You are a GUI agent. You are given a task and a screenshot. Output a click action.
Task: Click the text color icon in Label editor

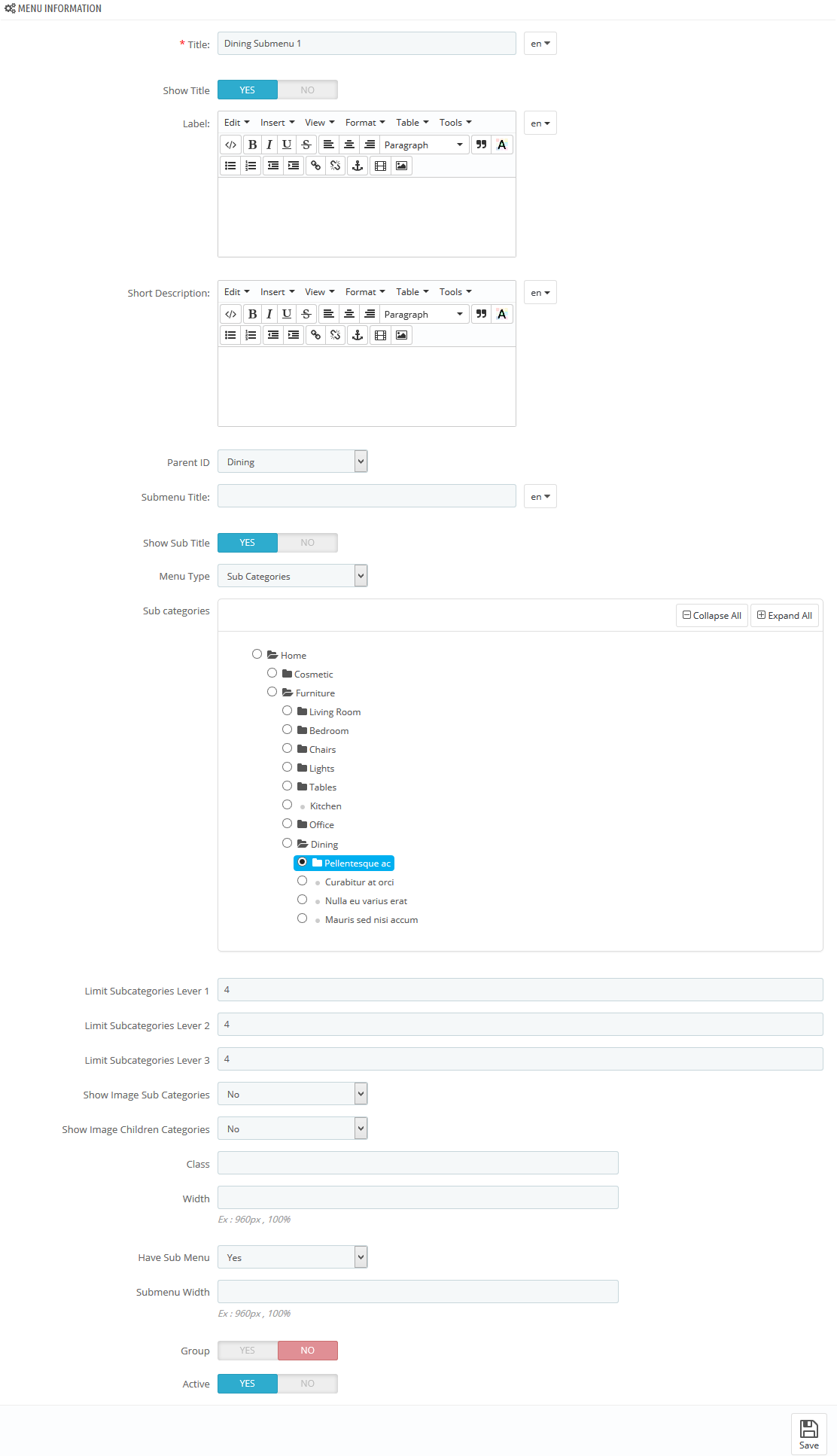[x=502, y=145]
